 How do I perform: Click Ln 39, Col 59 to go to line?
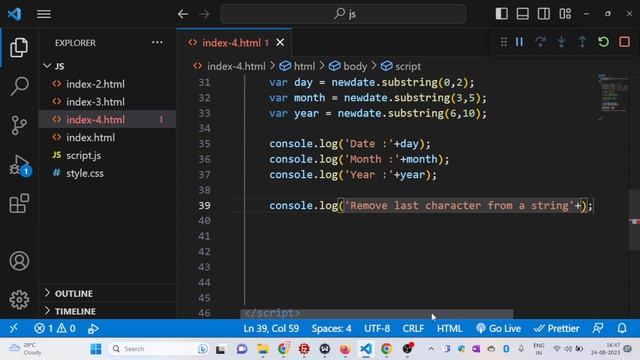click(271, 328)
